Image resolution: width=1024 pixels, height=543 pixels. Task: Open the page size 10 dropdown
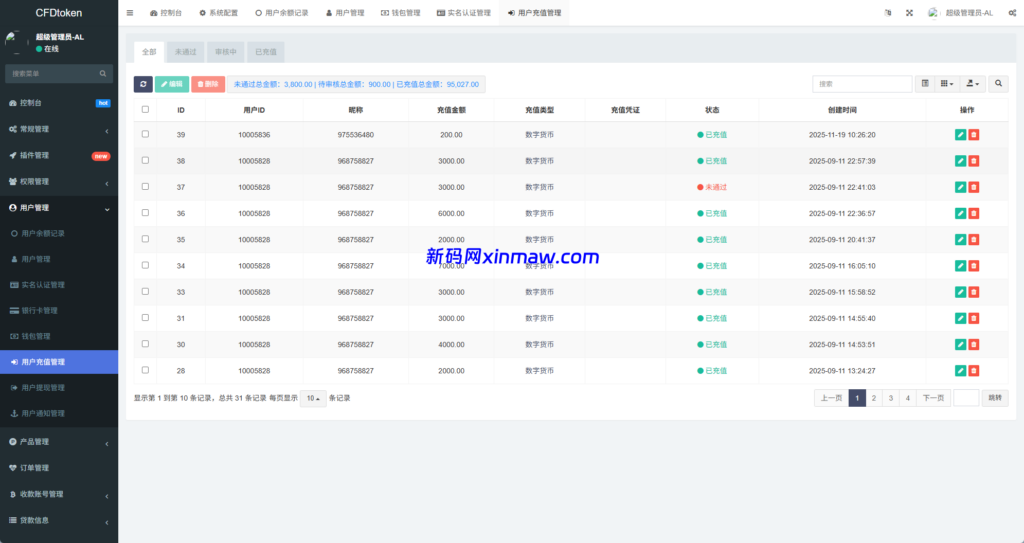[313, 398]
